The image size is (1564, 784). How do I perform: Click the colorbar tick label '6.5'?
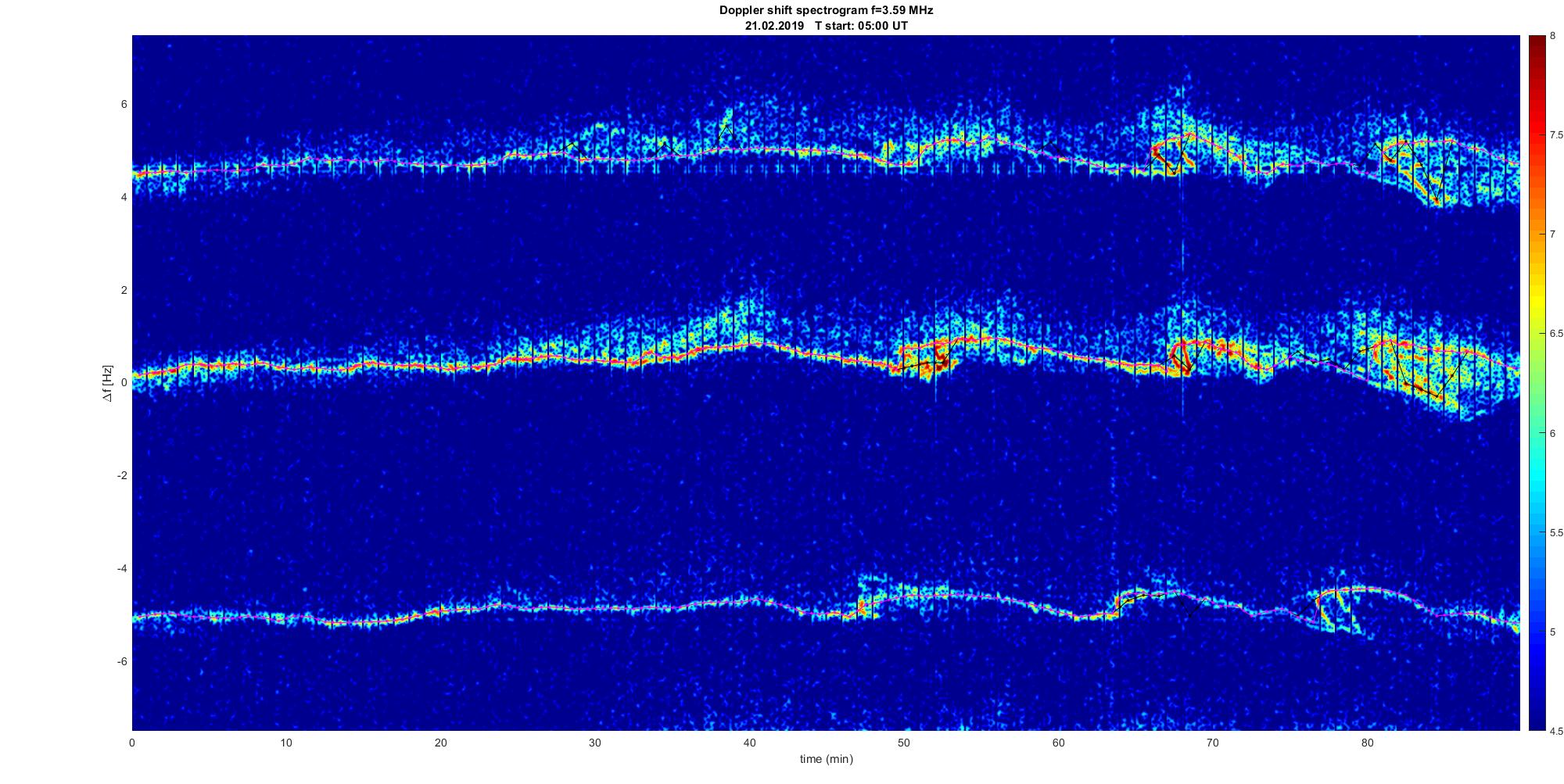point(1557,334)
